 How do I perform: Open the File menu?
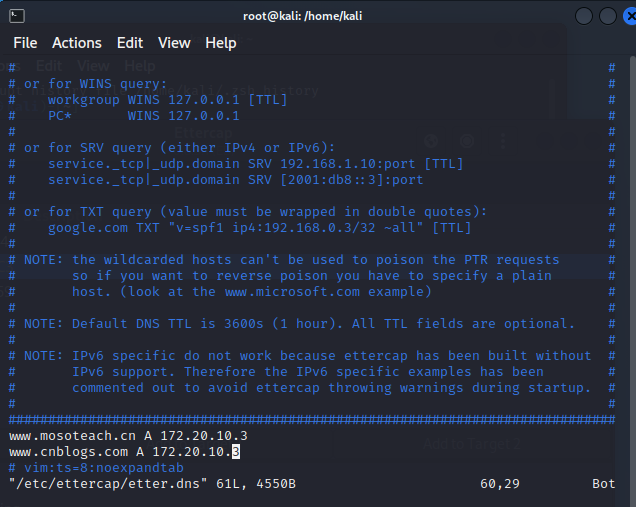coord(25,43)
